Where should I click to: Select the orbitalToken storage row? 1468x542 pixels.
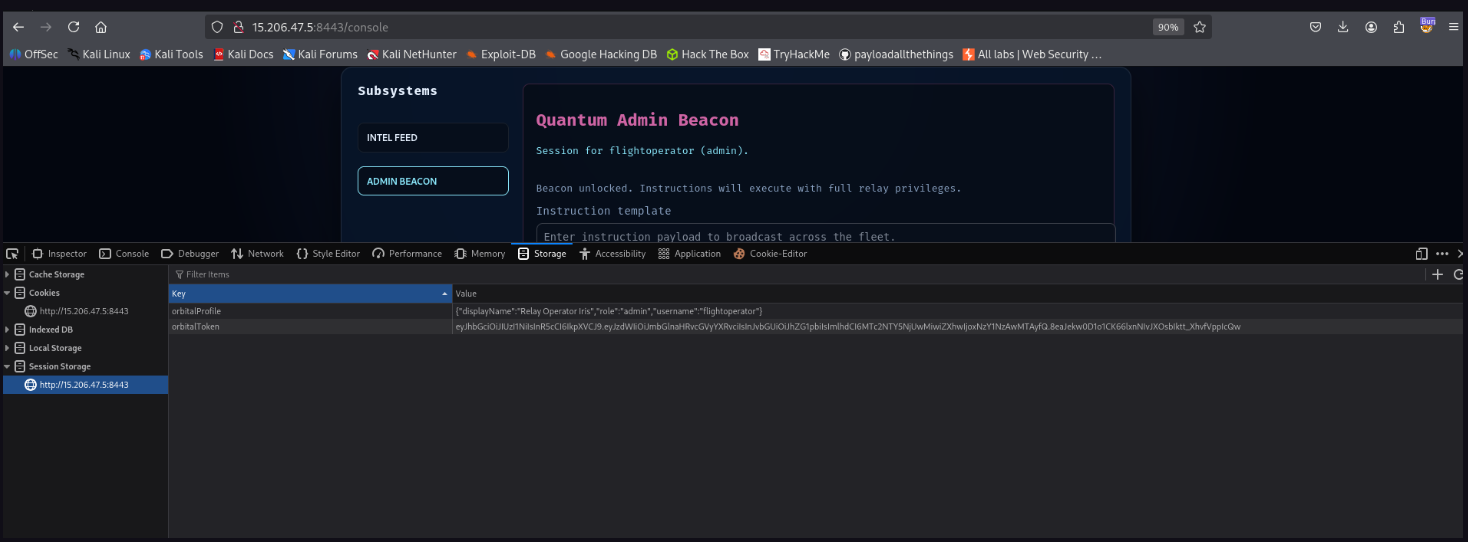pyautogui.click(x=310, y=327)
